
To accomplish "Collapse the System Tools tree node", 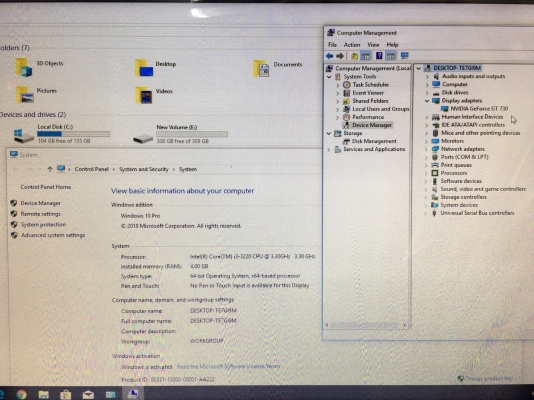I will point(329,77).
